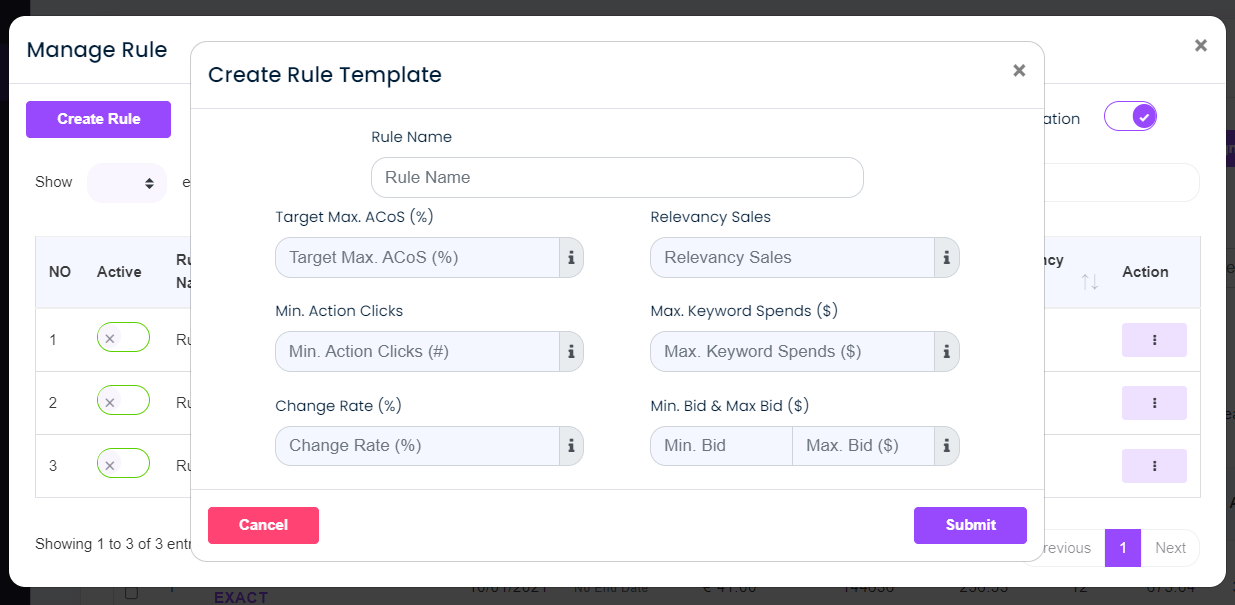1235x605 pixels.
Task: Click info icon beside Max. Keyword Spends field
Action: [946, 351]
